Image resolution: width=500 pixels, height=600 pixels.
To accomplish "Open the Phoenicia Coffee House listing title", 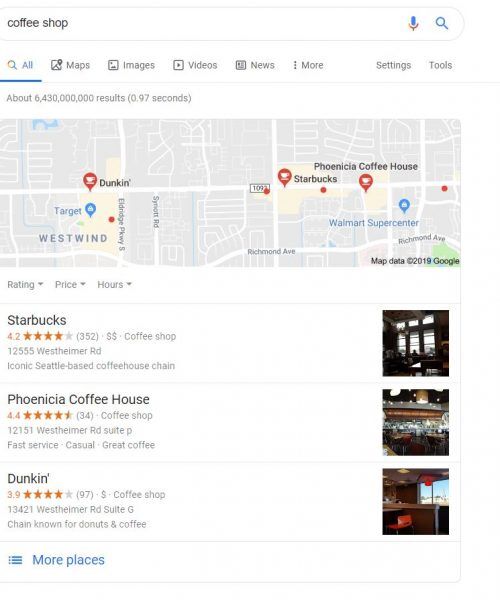I will click(x=78, y=399).
